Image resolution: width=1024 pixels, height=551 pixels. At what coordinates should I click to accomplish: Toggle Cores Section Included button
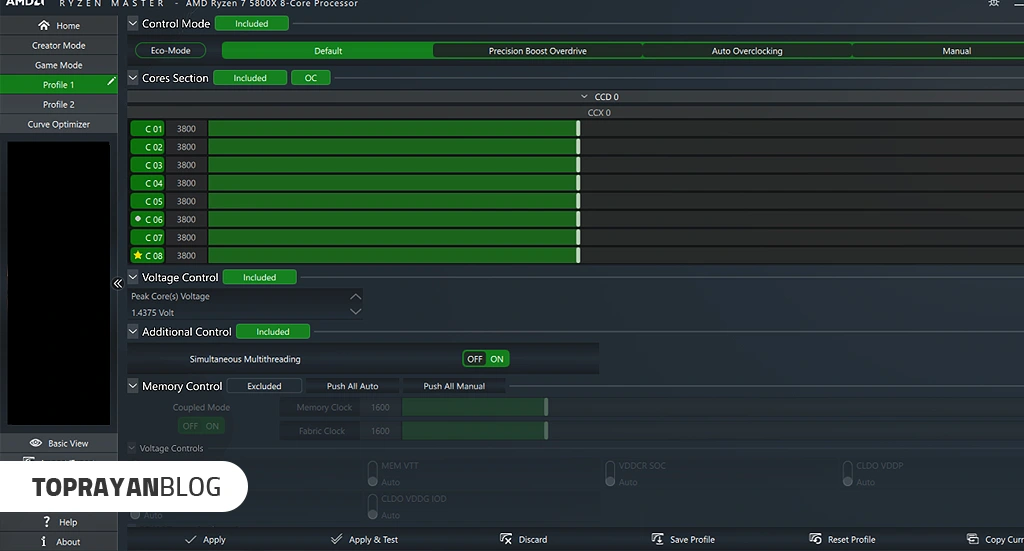[250, 78]
